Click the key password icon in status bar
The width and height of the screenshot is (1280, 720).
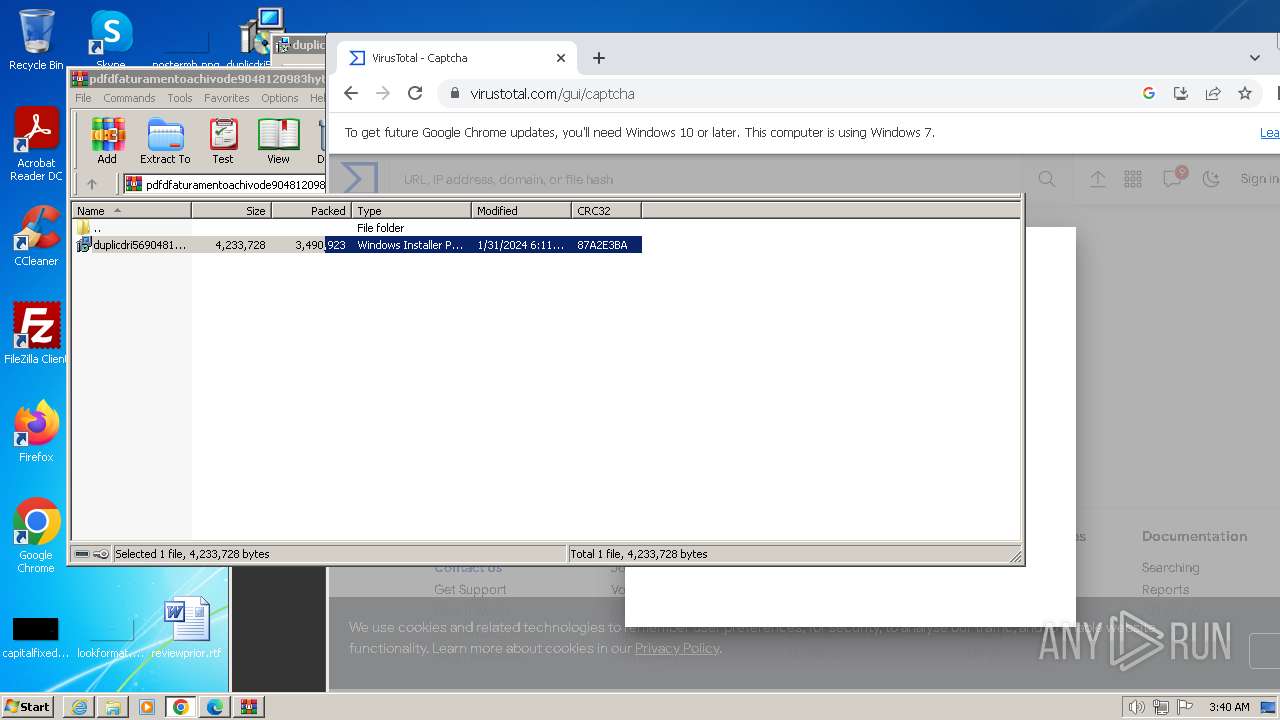click(101, 554)
